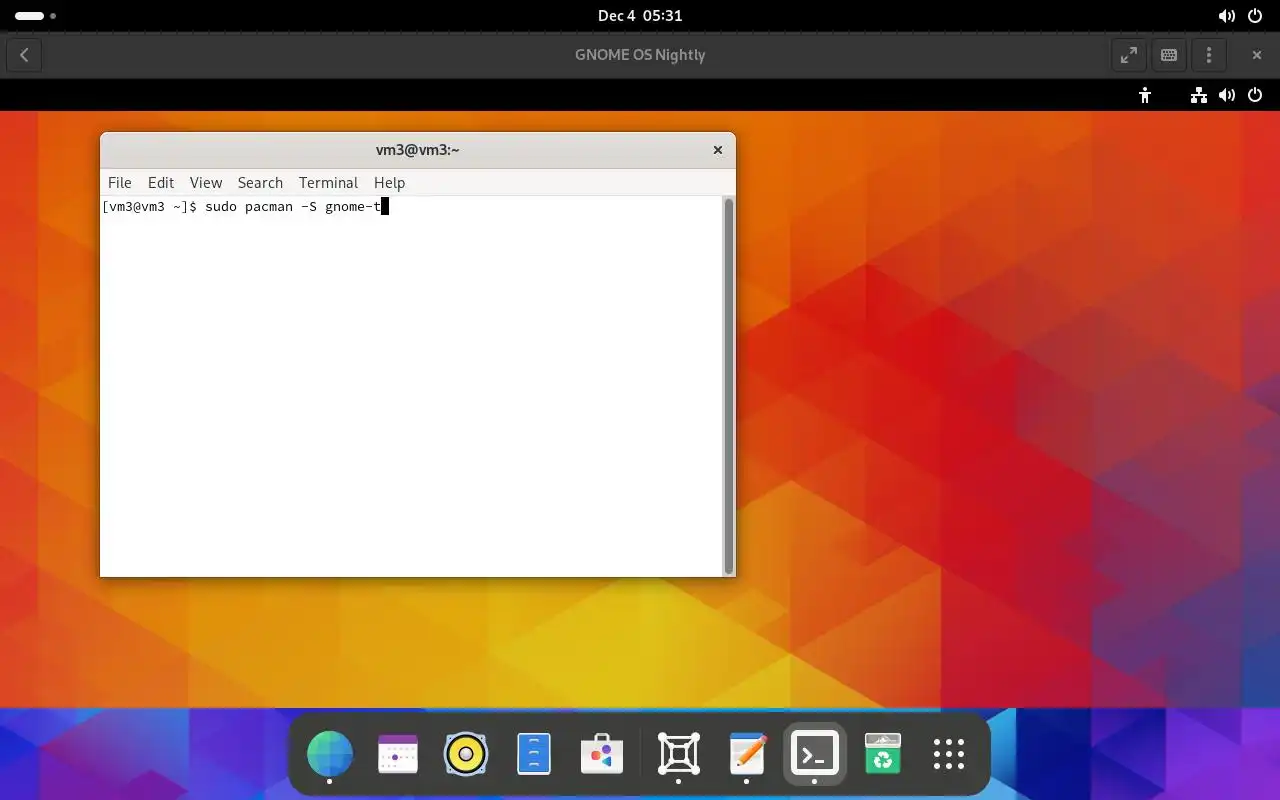Switch to the Terminal dock icon

coord(815,754)
